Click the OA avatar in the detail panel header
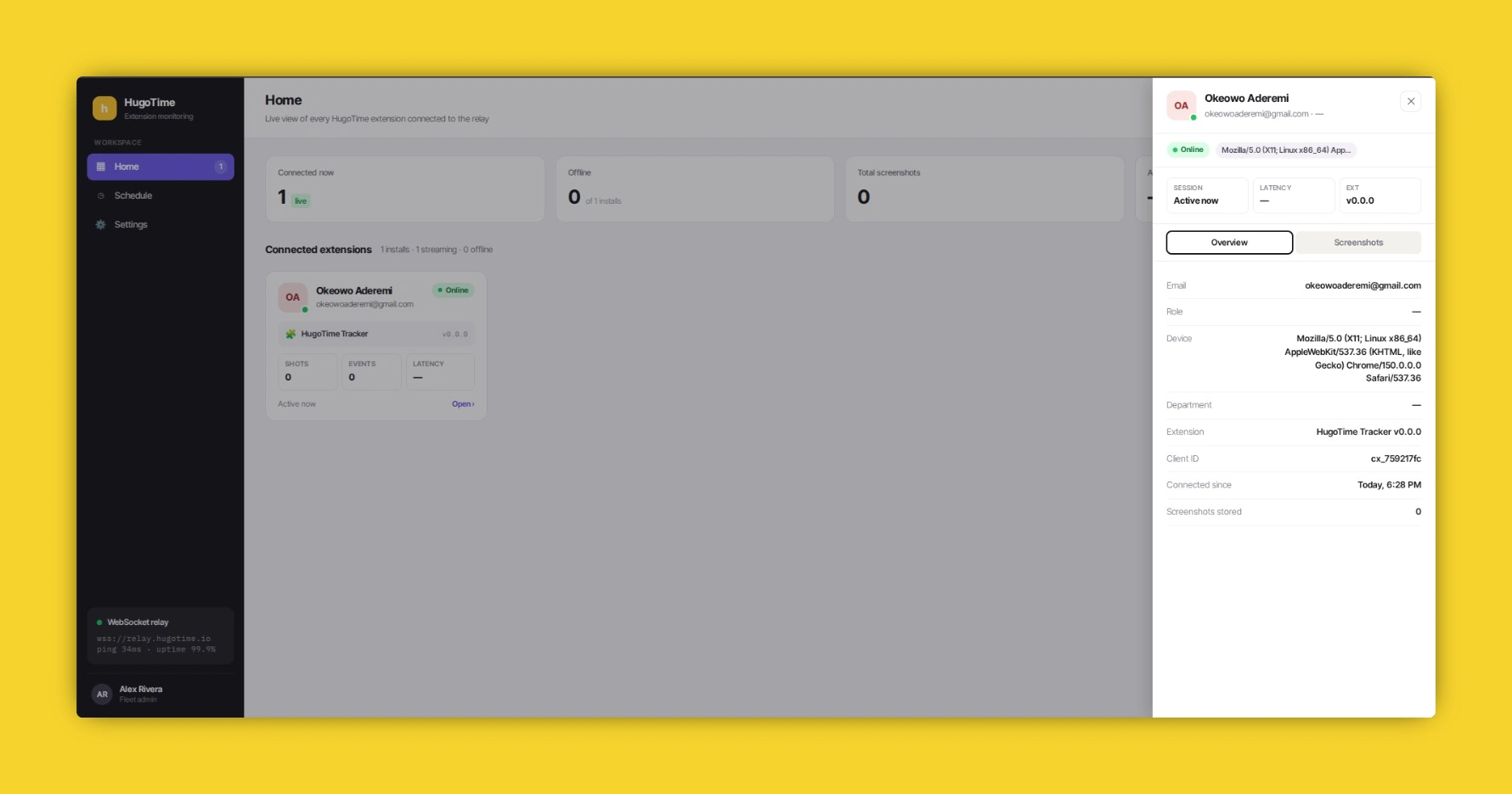Screen dimensions: 1512x794 [1181, 105]
